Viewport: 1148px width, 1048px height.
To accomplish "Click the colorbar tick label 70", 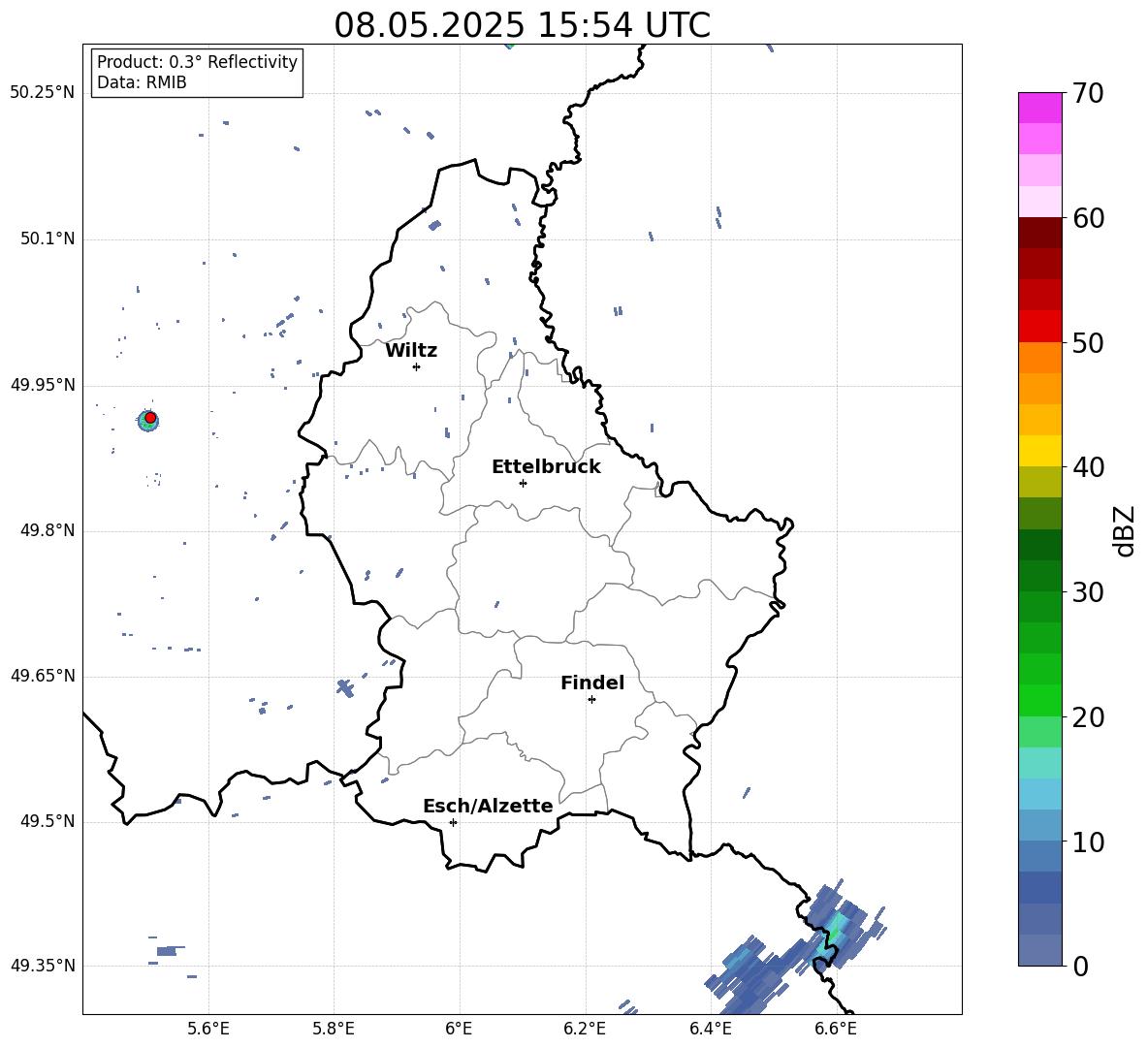I will click(1088, 94).
